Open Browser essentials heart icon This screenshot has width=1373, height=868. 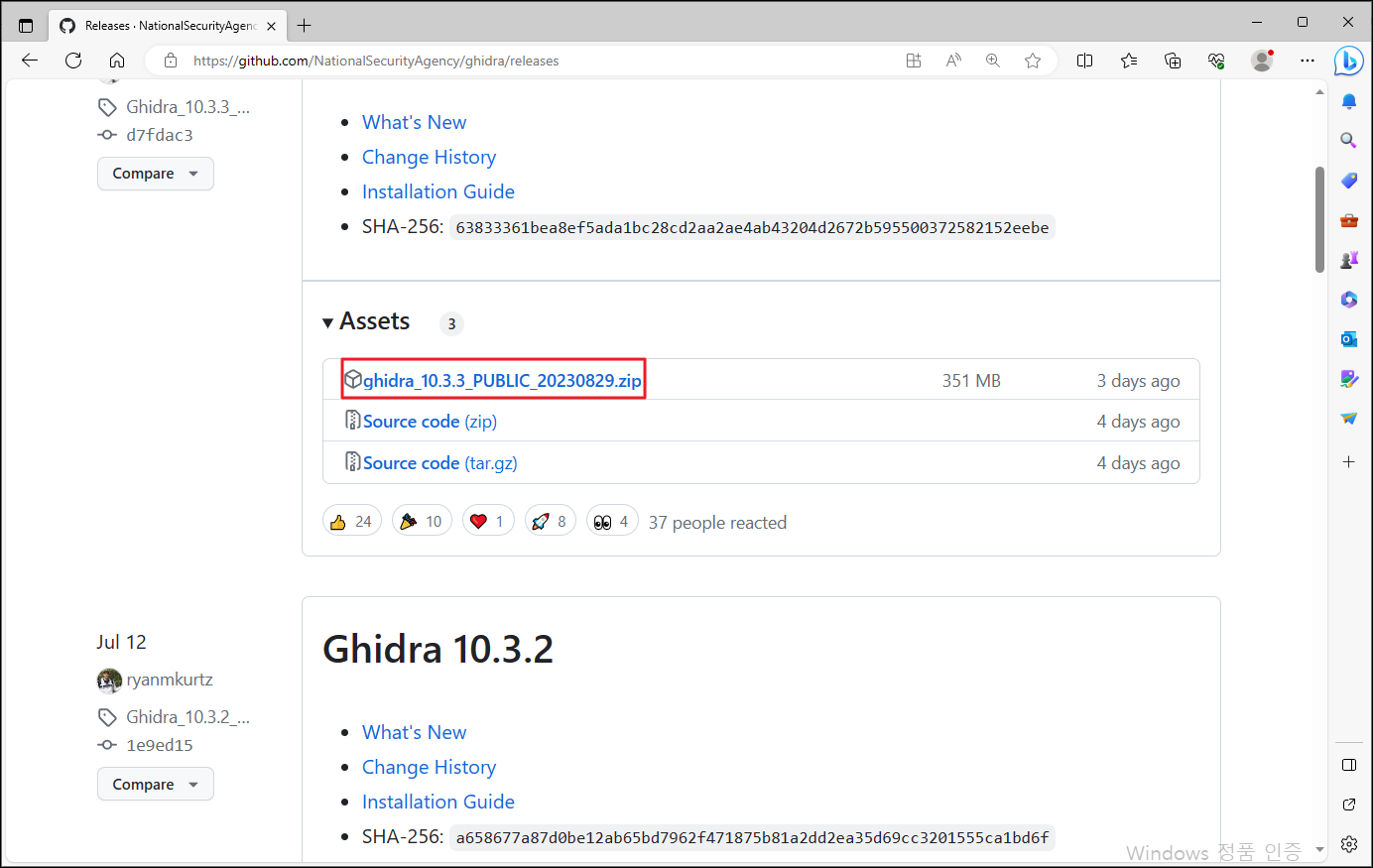pos(1216,61)
